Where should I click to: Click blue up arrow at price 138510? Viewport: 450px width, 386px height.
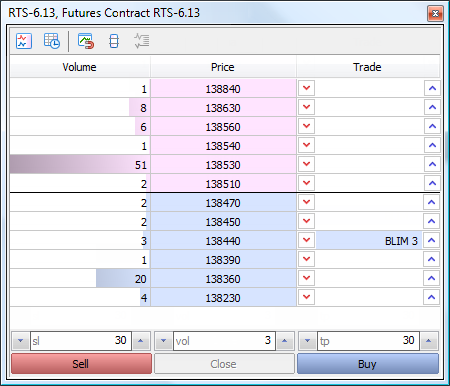[432, 183]
